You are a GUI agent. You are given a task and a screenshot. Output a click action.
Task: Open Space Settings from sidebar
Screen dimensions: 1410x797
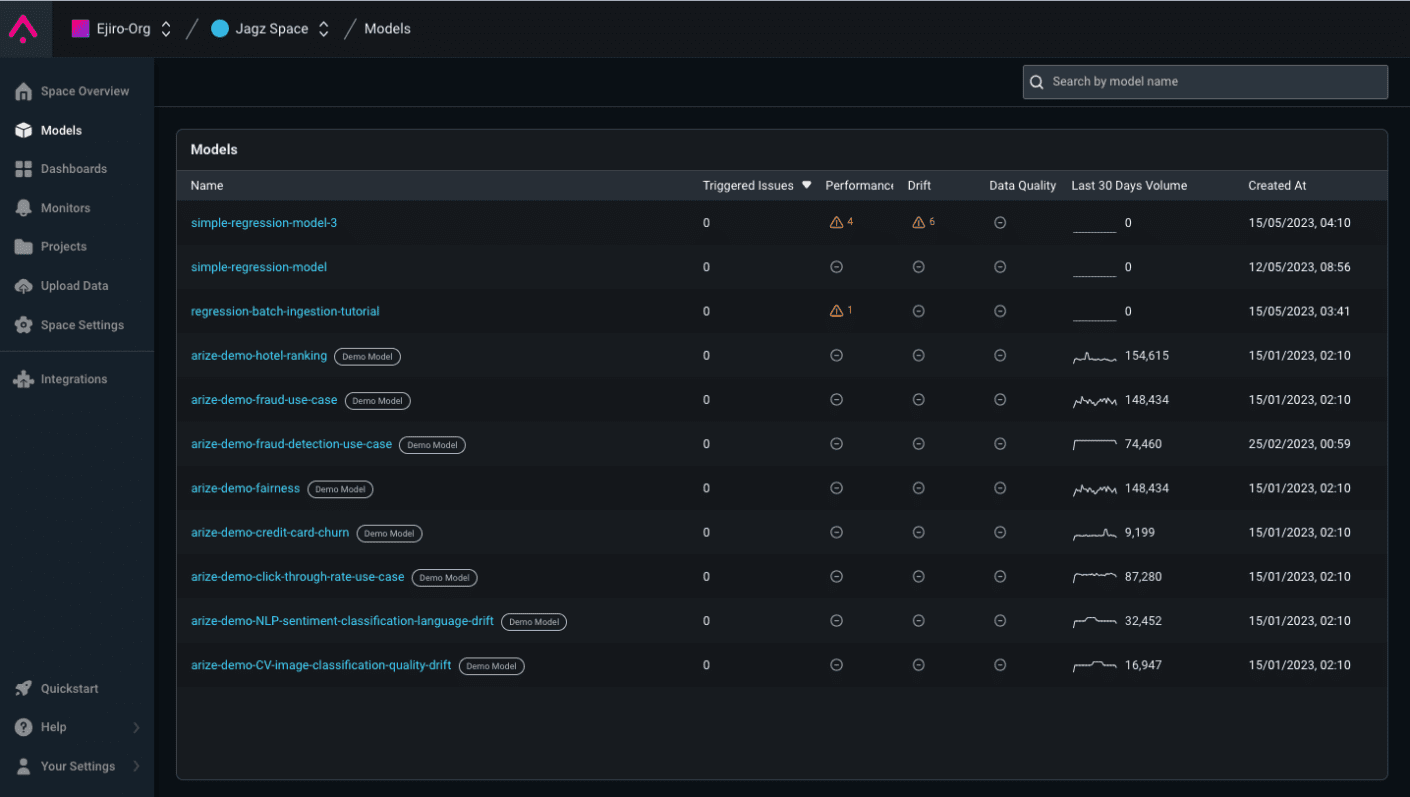click(82, 325)
